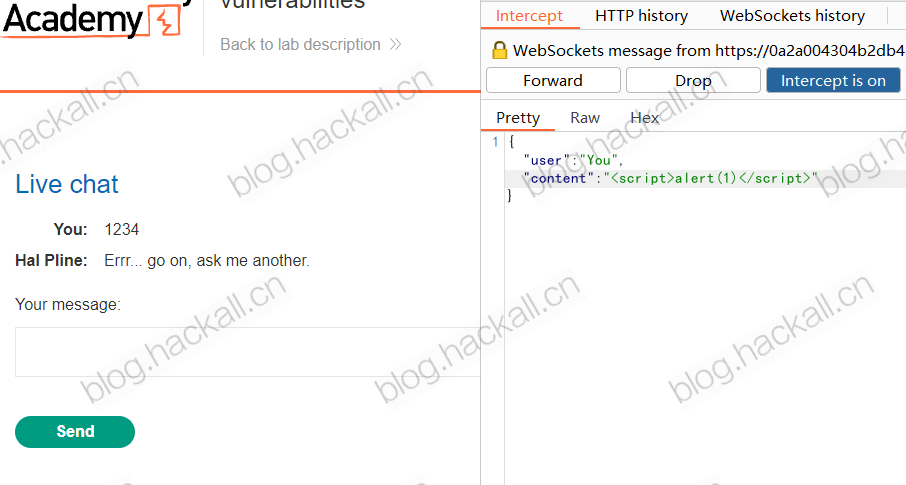Forward the intercepted WebSocket message
The width and height of the screenshot is (906, 485).
coord(553,80)
